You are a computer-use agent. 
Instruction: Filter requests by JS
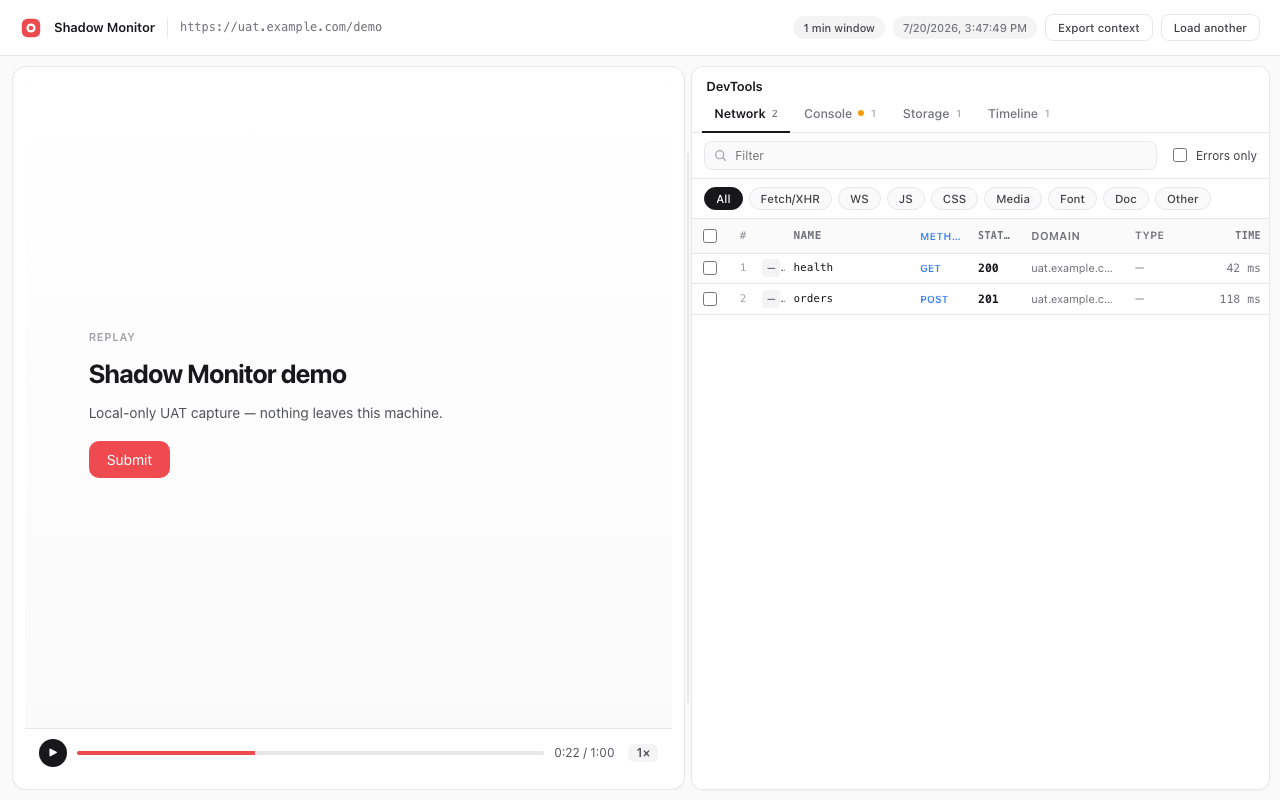pos(906,199)
